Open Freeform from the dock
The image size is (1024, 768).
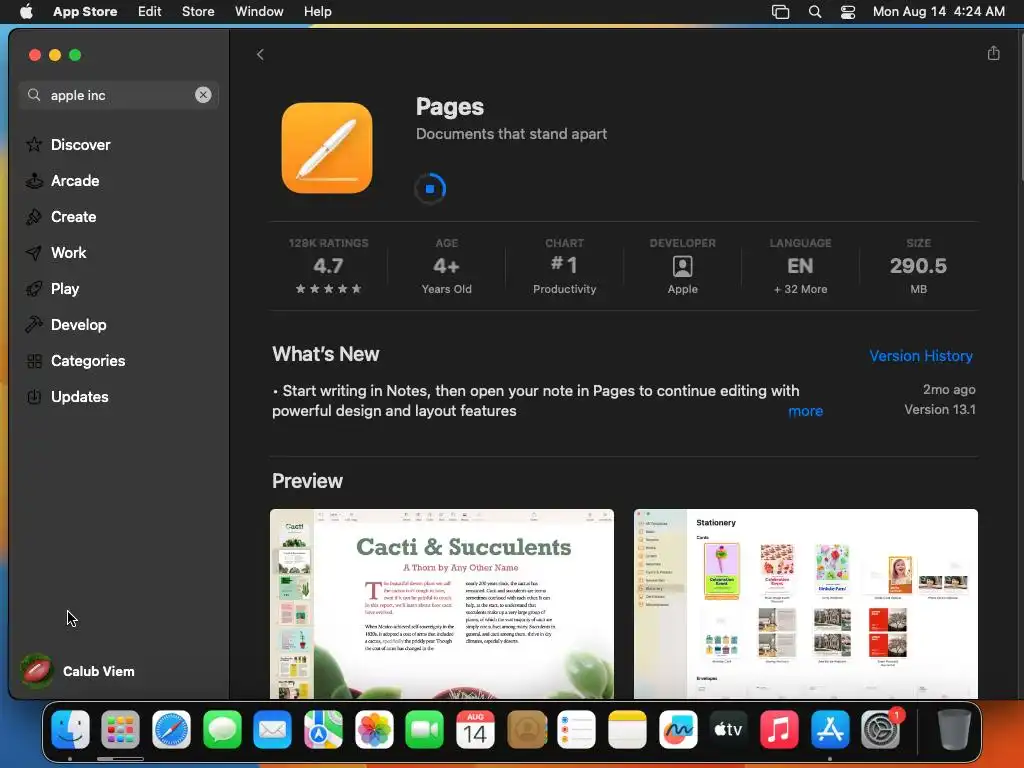(678, 729)
